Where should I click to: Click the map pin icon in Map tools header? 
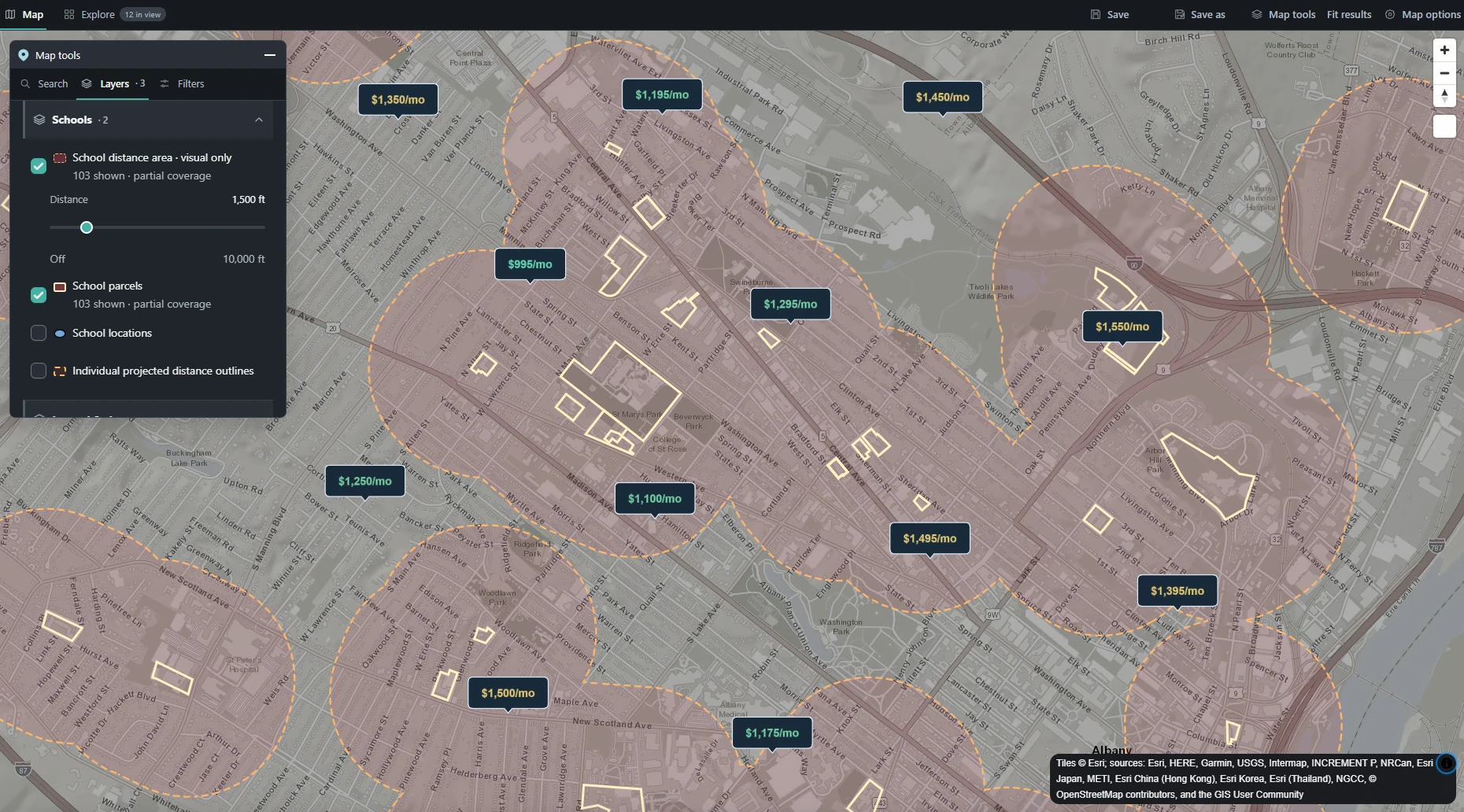[x=24, y=55]
